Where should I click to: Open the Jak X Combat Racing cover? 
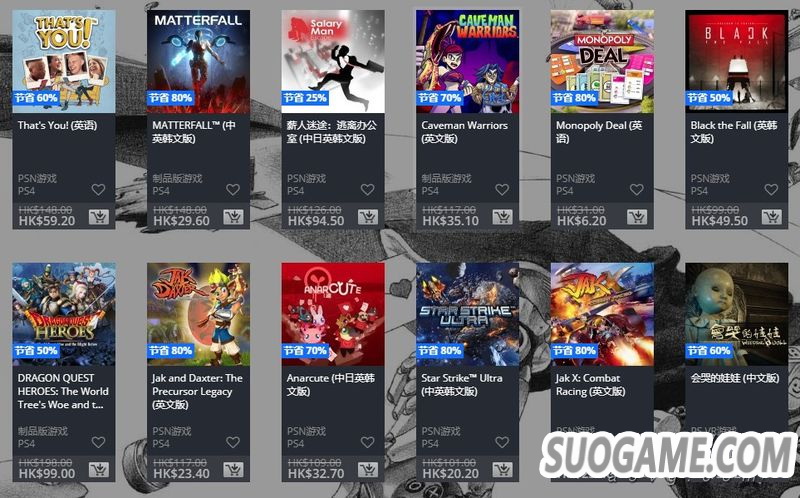[x=602, y=314]
